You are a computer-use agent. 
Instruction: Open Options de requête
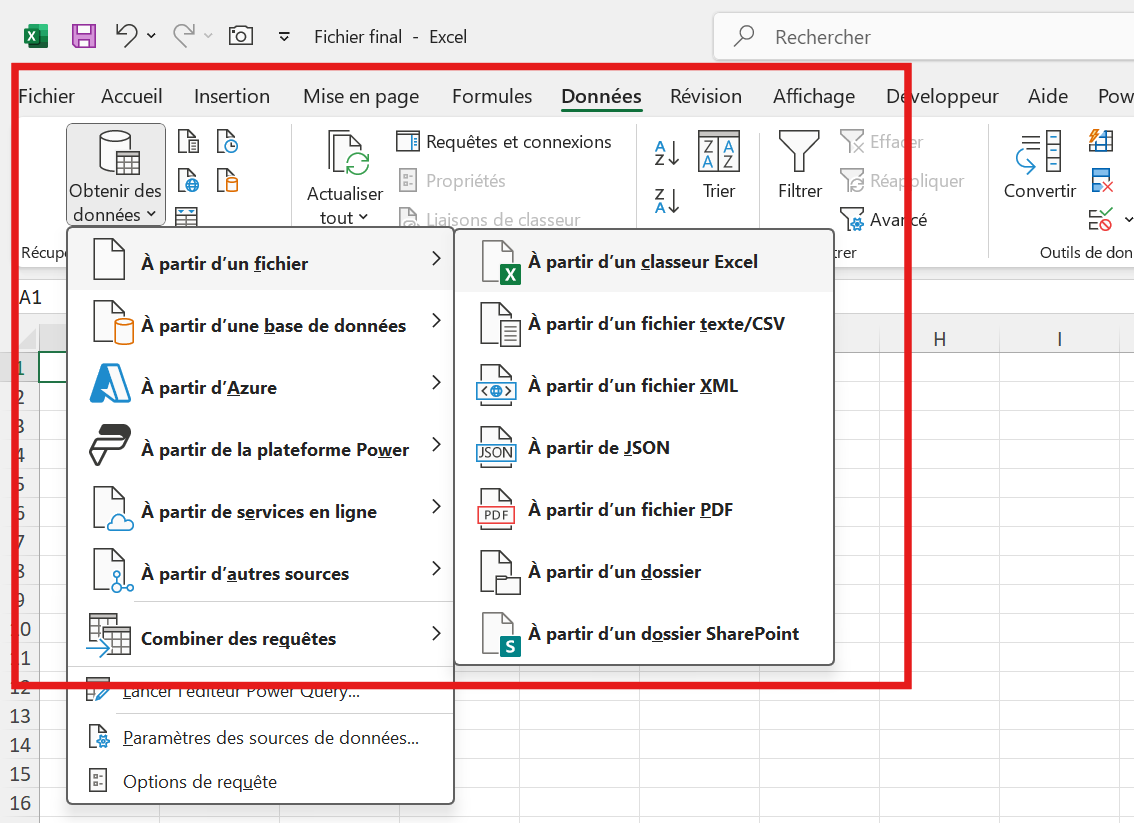pyautogui.click(x=260, y=782)
